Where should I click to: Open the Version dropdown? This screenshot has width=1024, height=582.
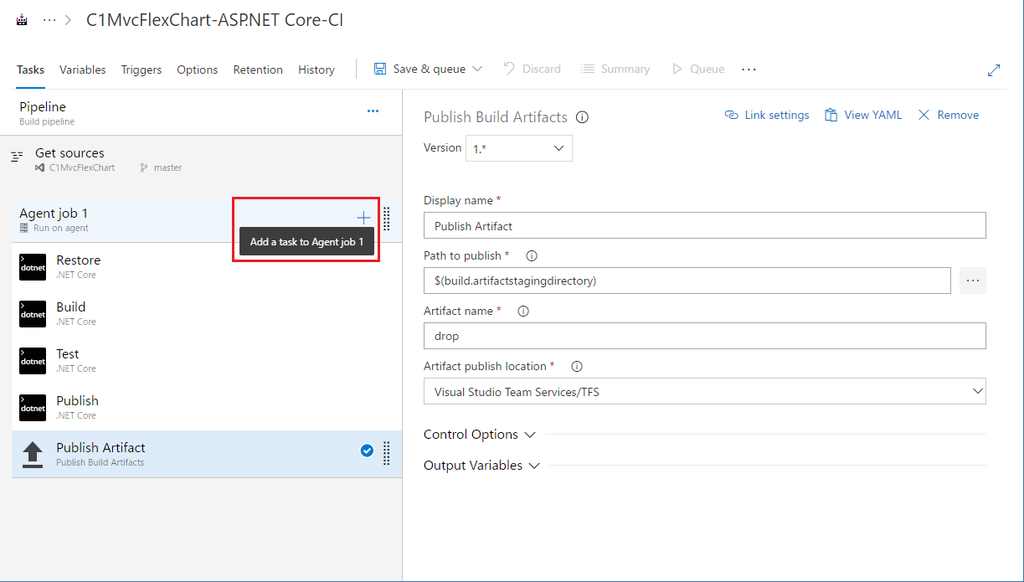(x=519, y=148)
